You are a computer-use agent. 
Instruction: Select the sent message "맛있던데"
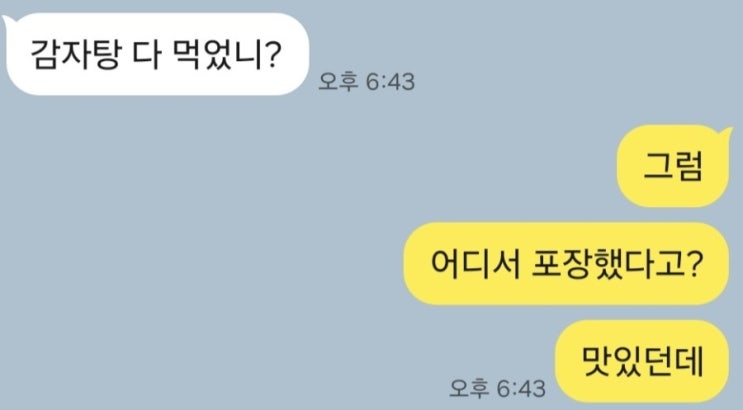click(642, 361)
